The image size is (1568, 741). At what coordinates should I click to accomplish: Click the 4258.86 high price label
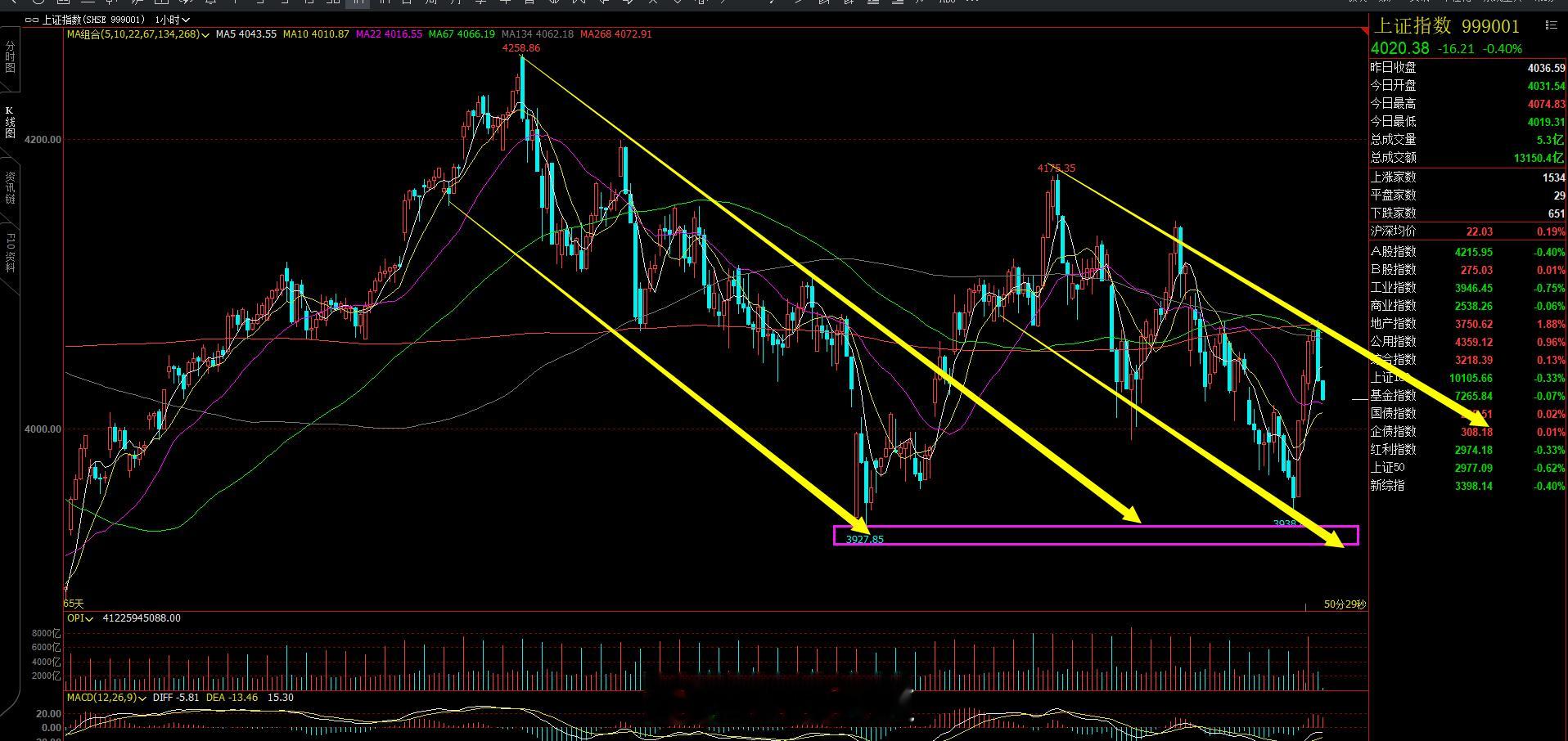tap(521, 48)
